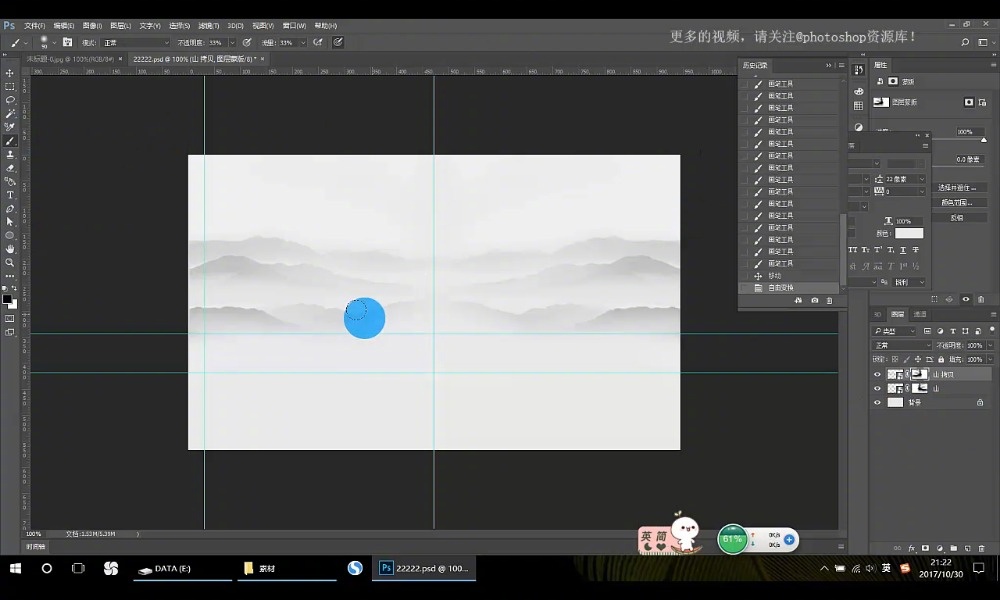Select the Clone Stamp tool

(10, 154)
